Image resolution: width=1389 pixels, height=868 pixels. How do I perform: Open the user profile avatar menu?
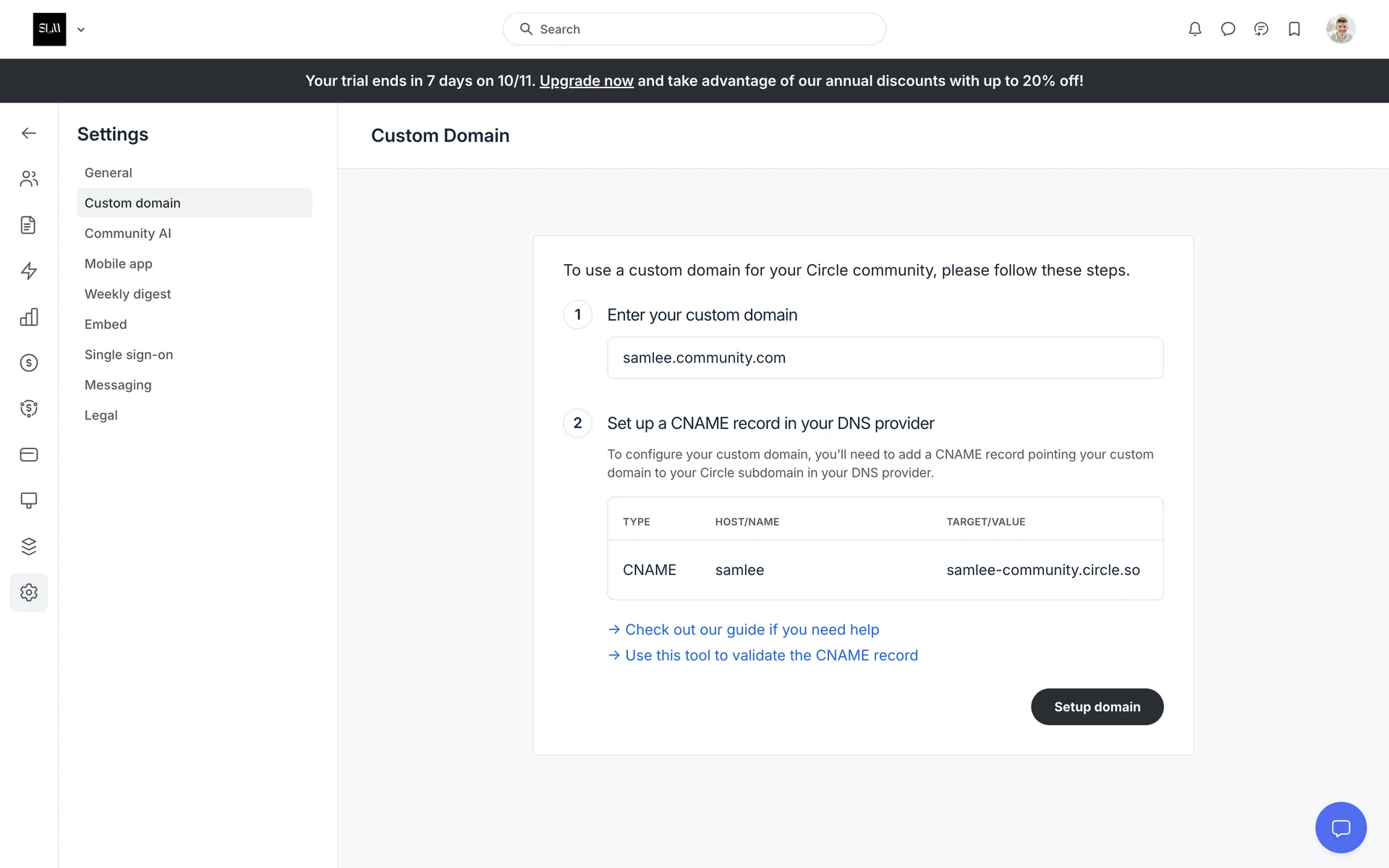coord(1341,29)
